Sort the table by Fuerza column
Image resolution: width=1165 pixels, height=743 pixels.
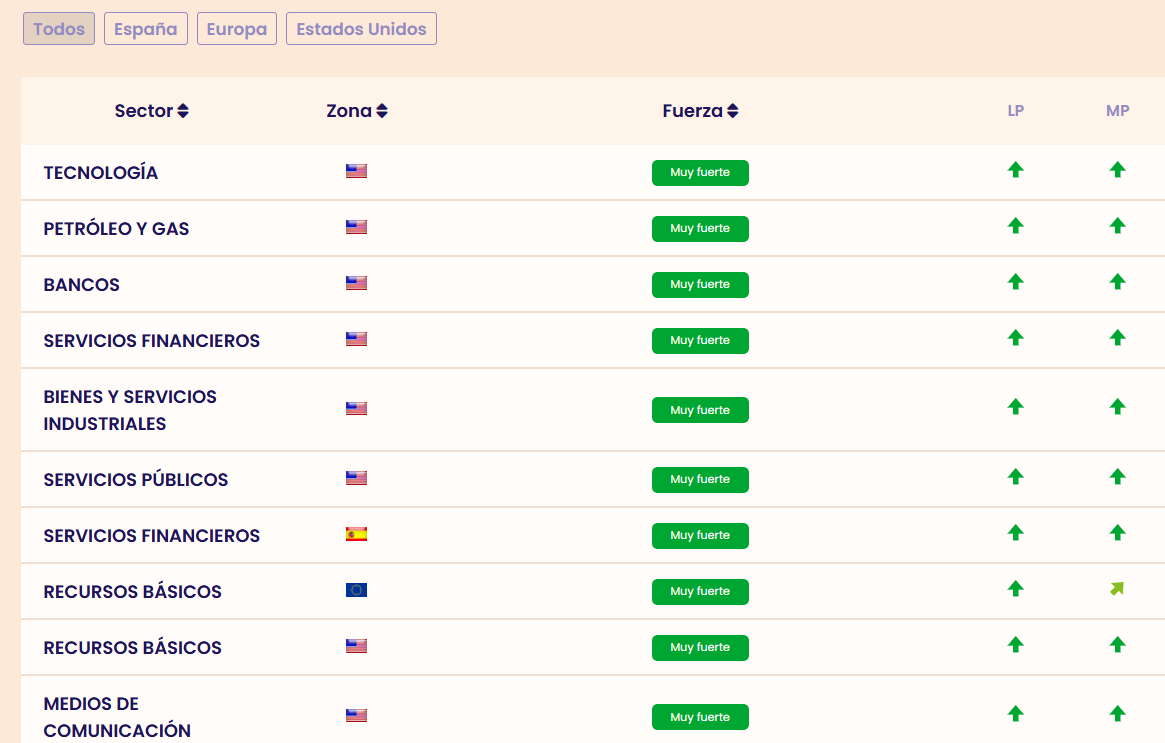(x=700, y=111)
